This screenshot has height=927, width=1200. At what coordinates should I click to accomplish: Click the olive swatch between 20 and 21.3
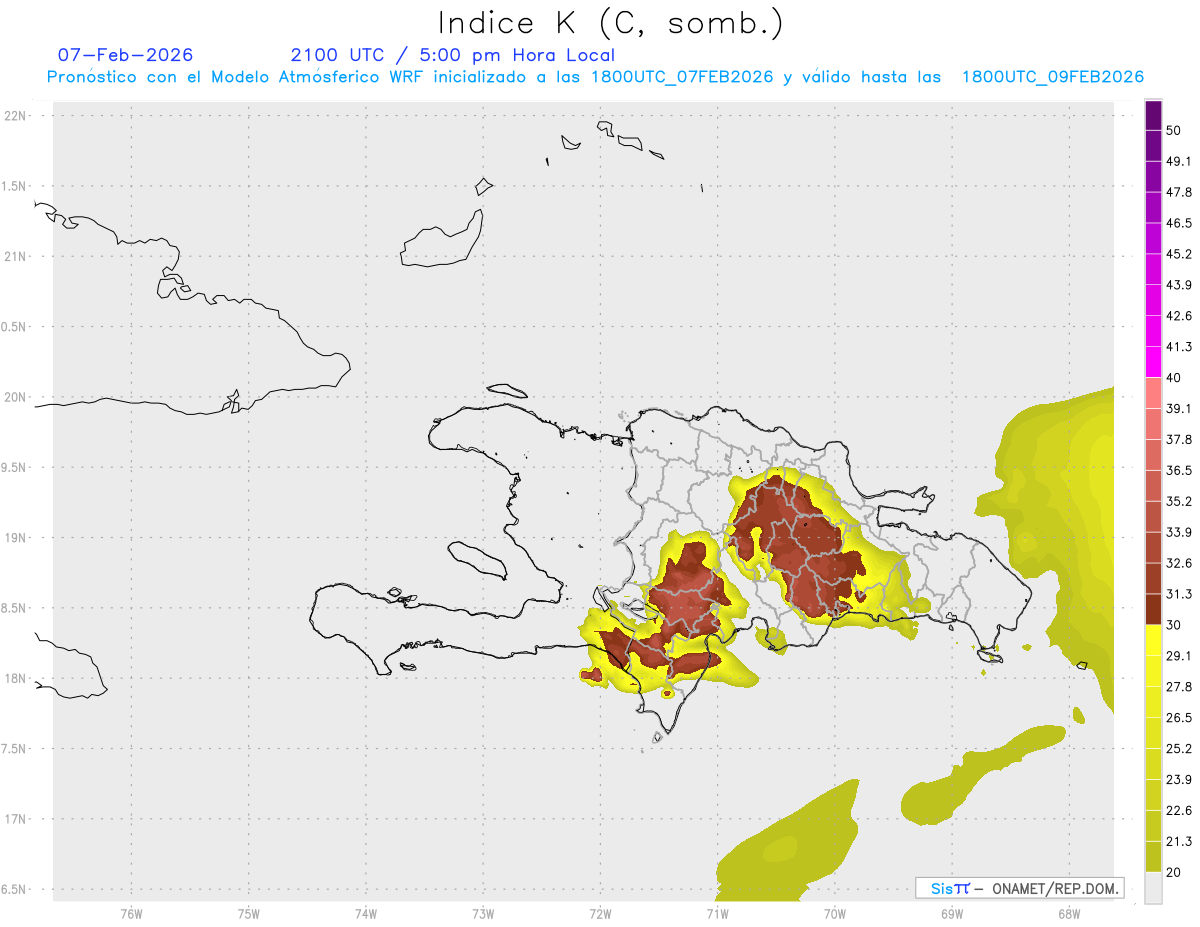click(x=1154, y=856)
